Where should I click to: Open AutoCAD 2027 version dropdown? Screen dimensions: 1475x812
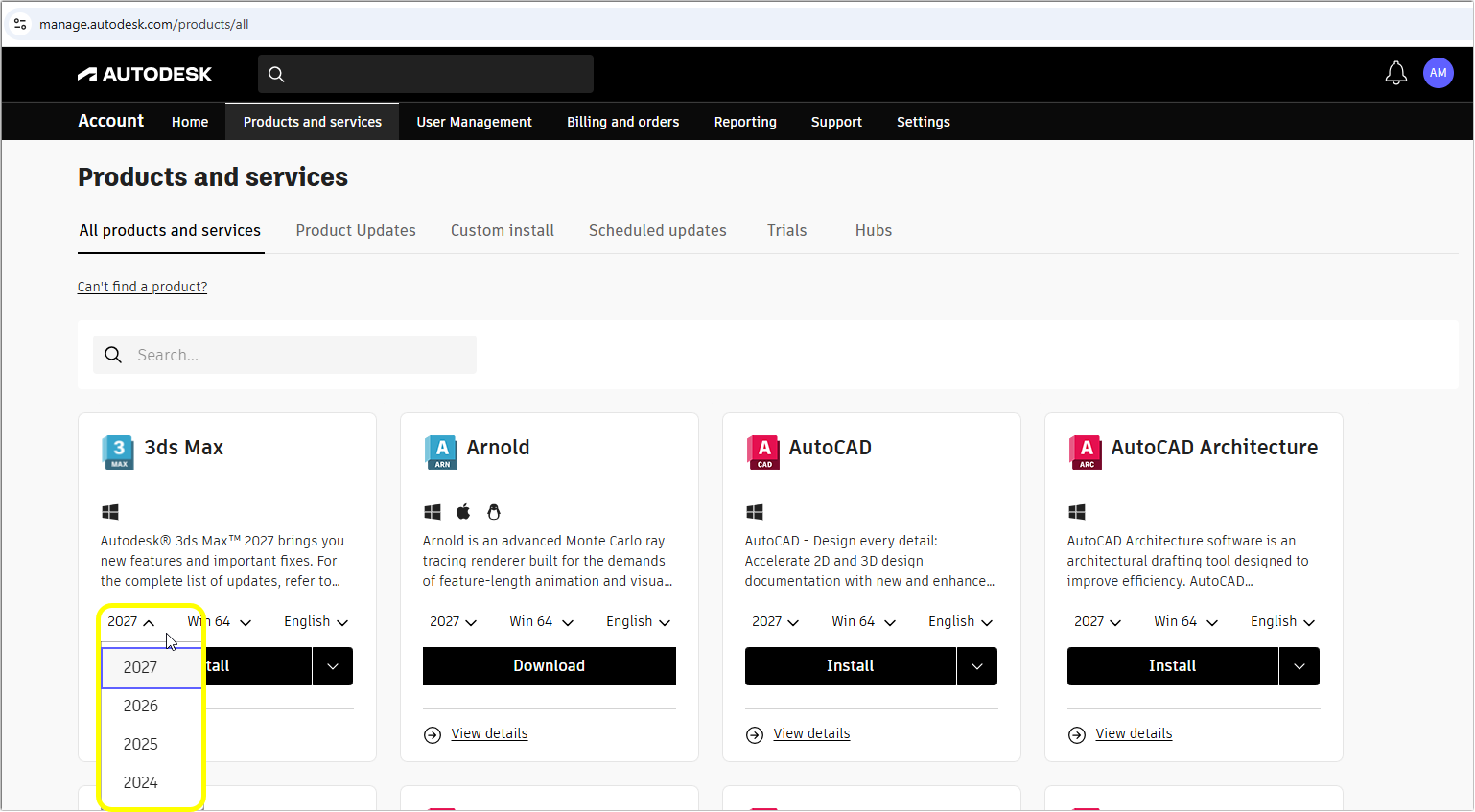[775, 622]
